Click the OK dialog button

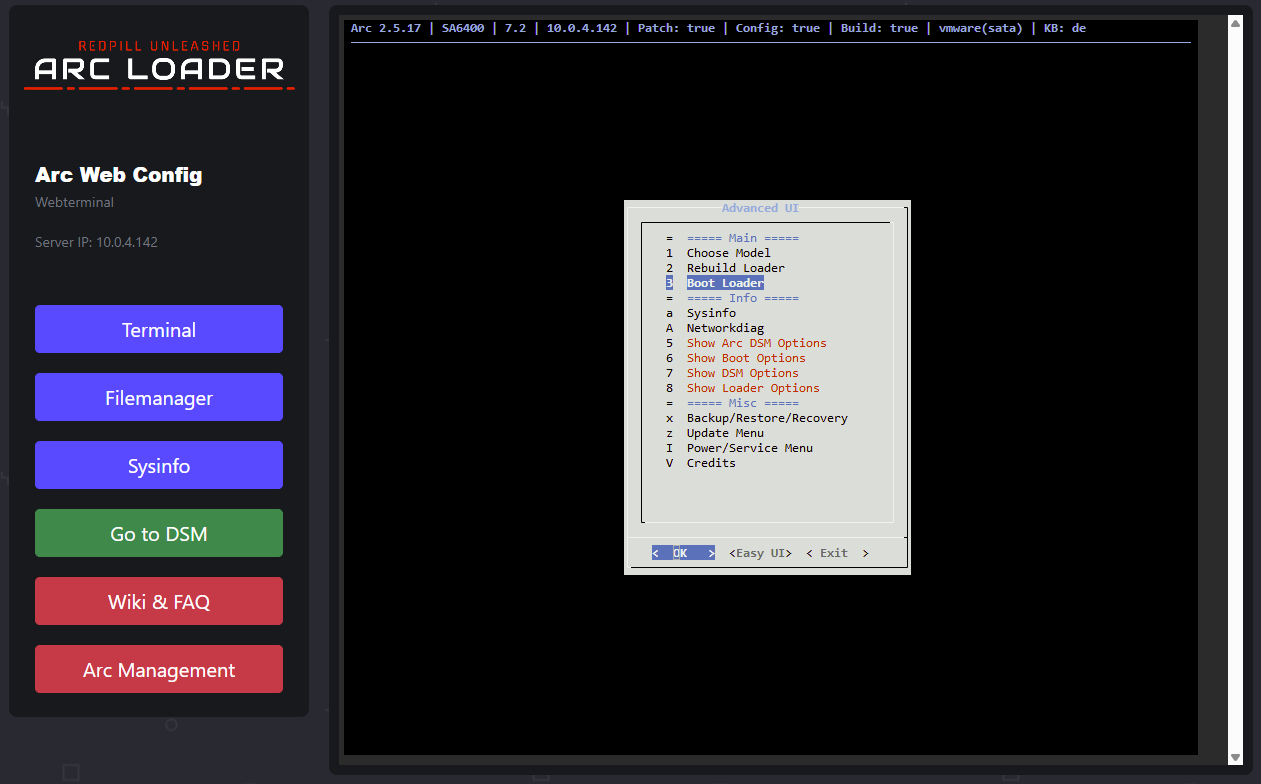coord(683,553)
